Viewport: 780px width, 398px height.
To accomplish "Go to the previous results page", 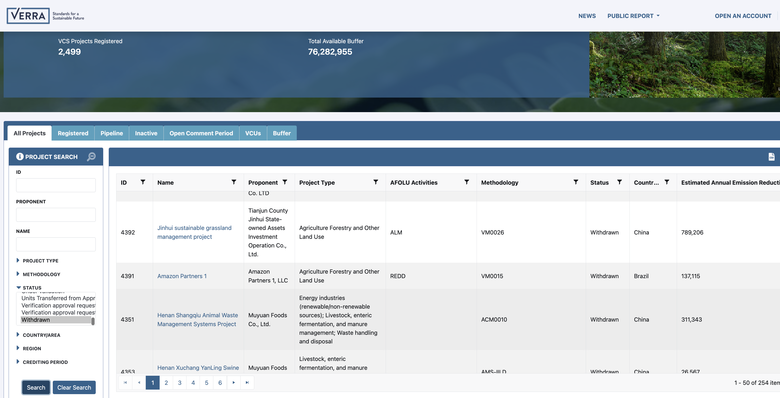I will click(139, 383).
